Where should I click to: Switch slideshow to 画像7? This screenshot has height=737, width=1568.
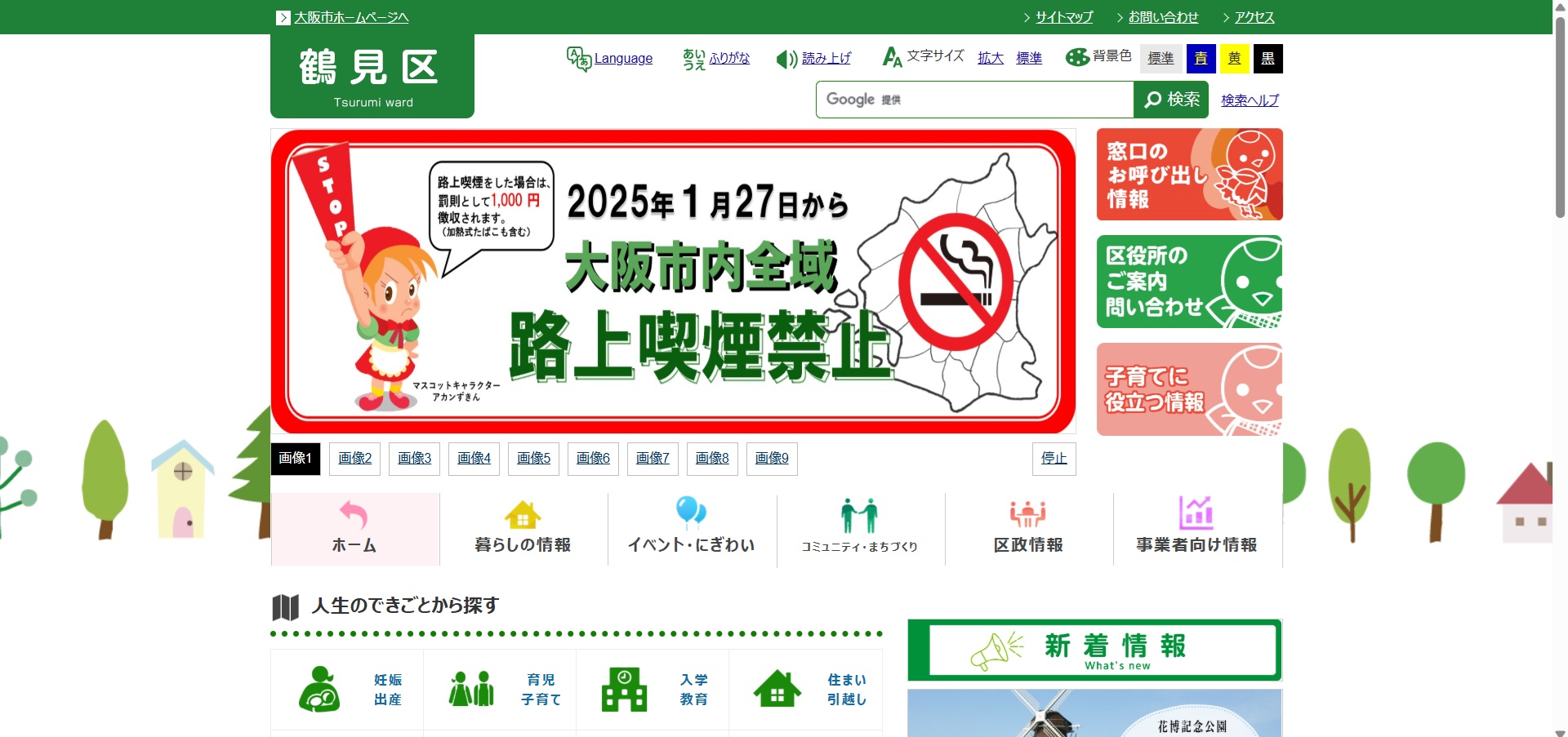click(x=653, y=459)
